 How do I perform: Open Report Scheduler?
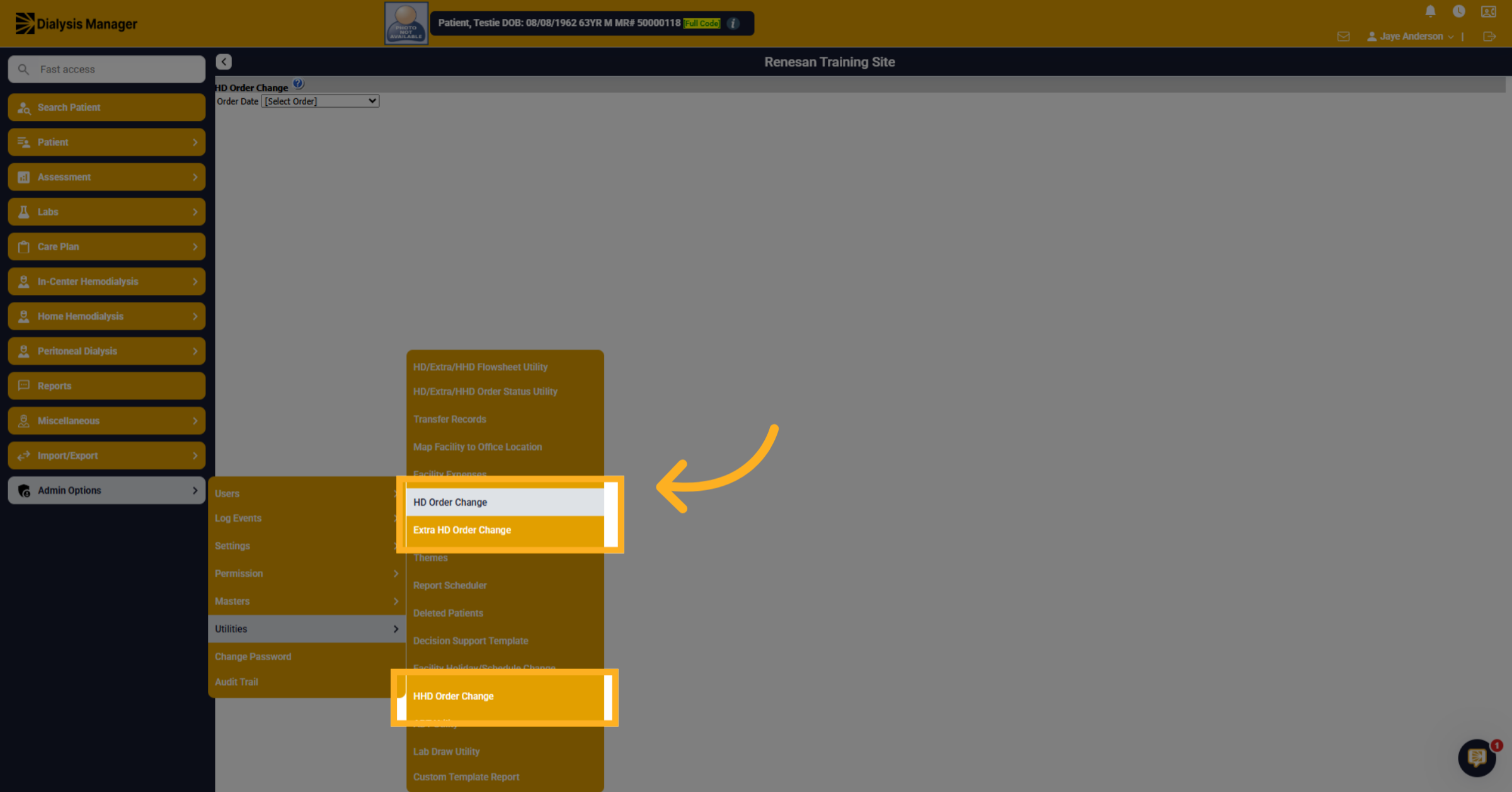(x=505, y=585)
